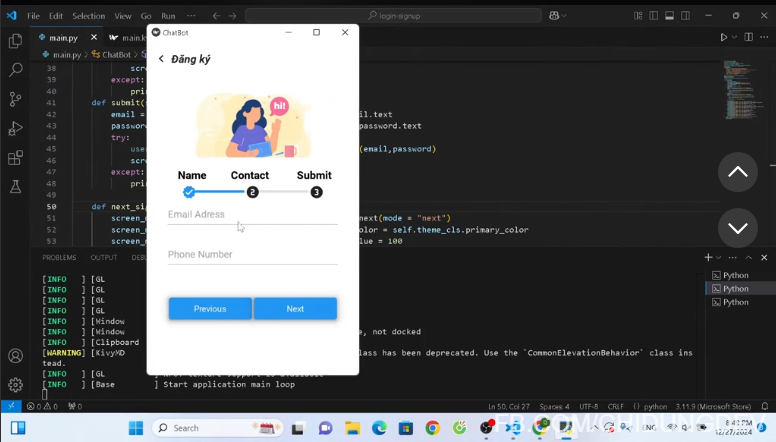Open the run button dropdown arrow

click(734, 37)
